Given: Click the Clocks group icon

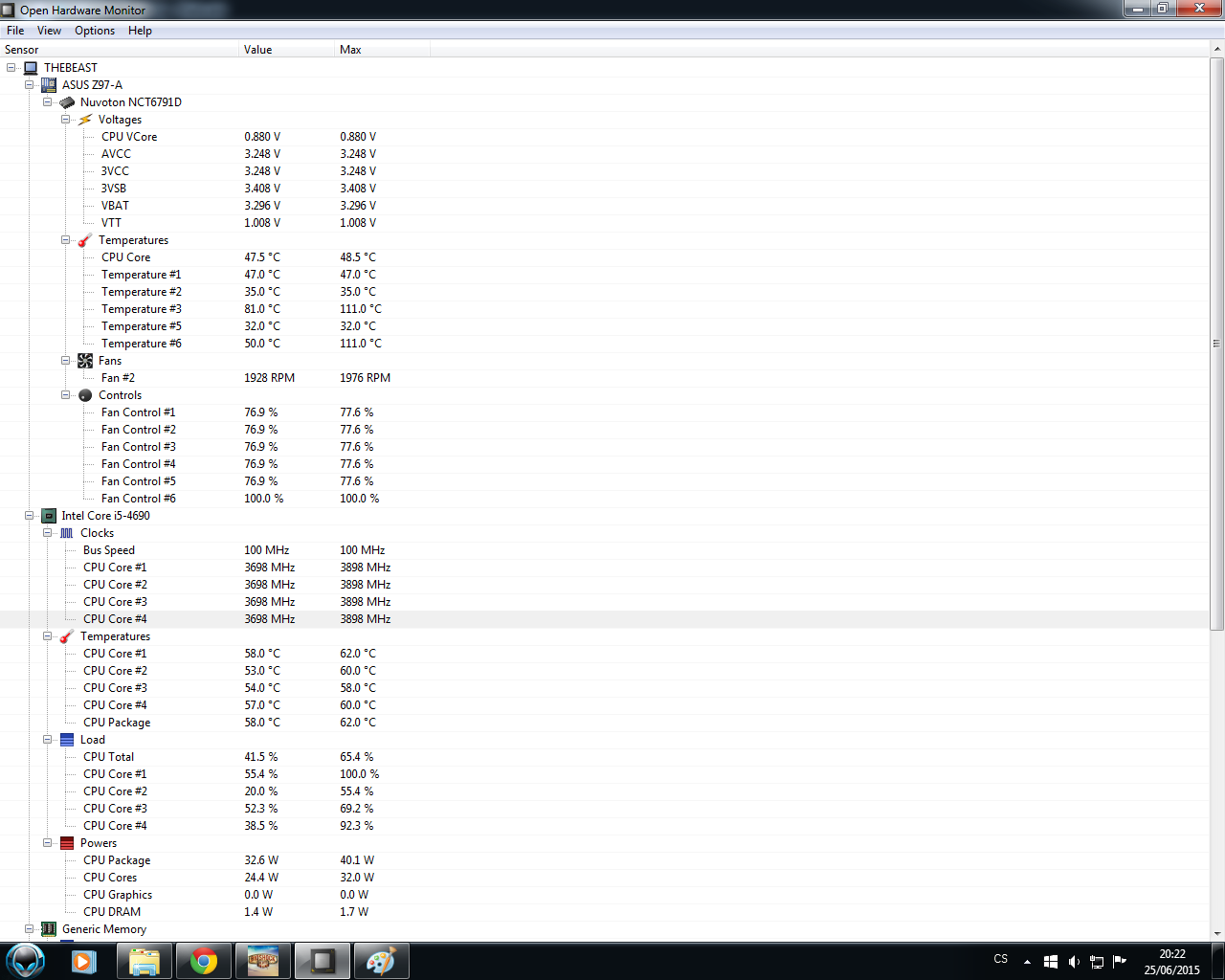Looking at the screenshot, I should coord(67,533).
